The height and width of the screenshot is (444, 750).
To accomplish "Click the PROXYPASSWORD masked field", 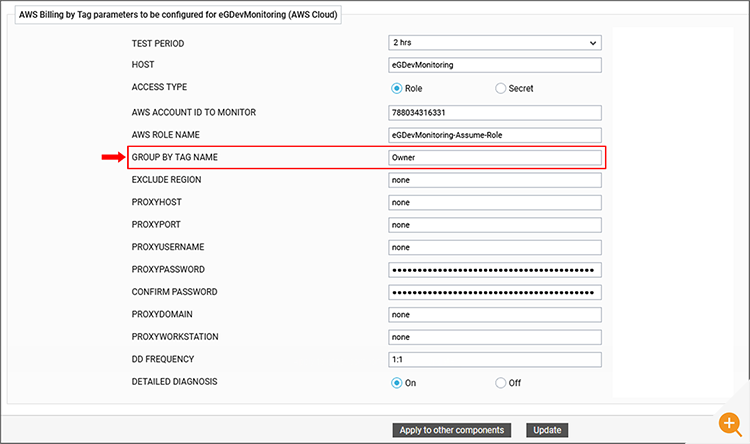I will [x=495, y=270].
